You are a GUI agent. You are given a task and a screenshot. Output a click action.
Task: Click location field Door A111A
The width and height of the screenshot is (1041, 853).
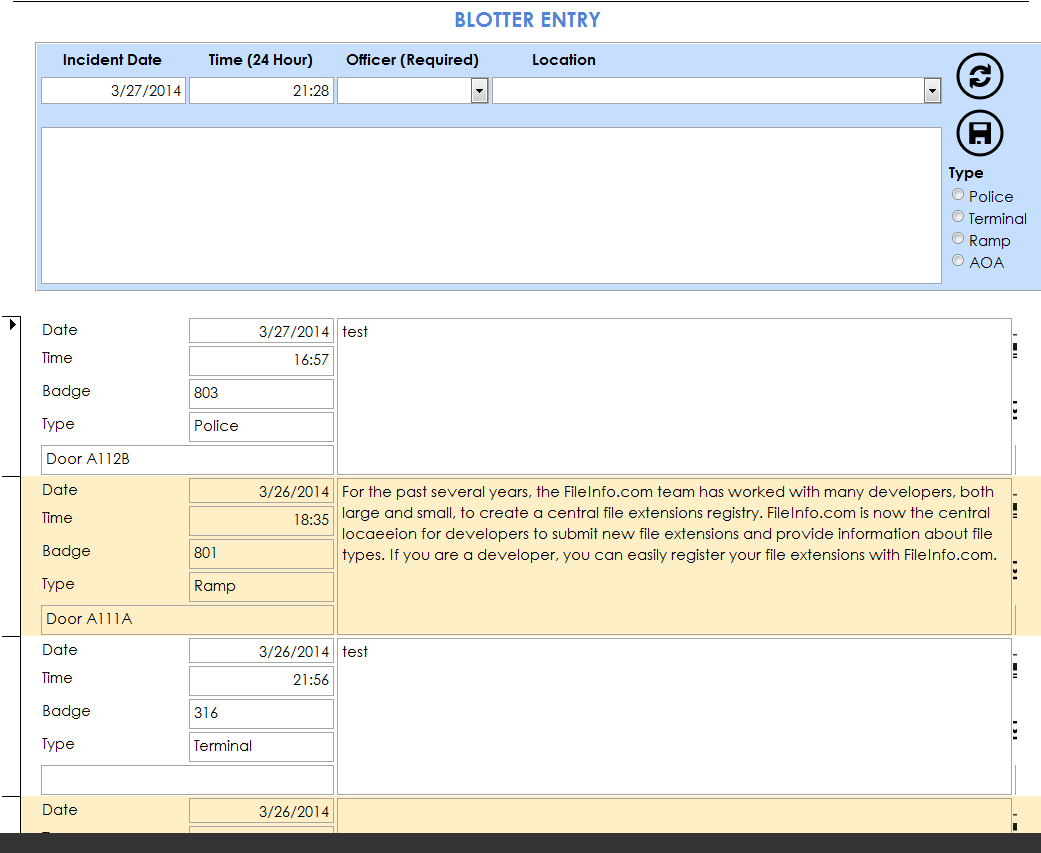coord(187,620)
